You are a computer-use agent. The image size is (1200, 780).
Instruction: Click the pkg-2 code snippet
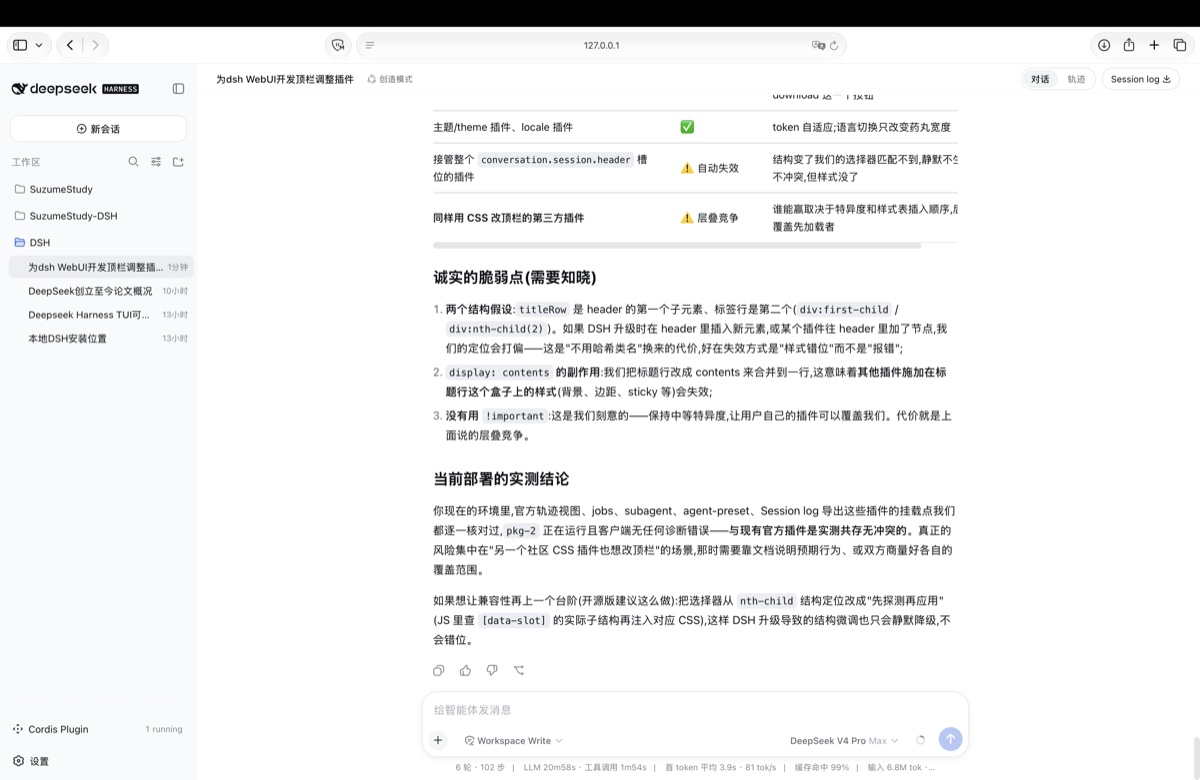tap(521, 531)
